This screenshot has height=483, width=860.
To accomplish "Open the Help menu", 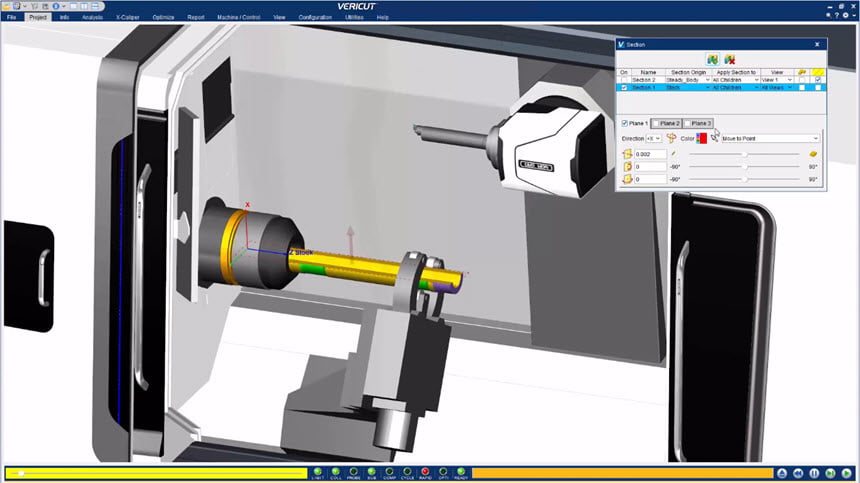I will [x=382, y=17].
